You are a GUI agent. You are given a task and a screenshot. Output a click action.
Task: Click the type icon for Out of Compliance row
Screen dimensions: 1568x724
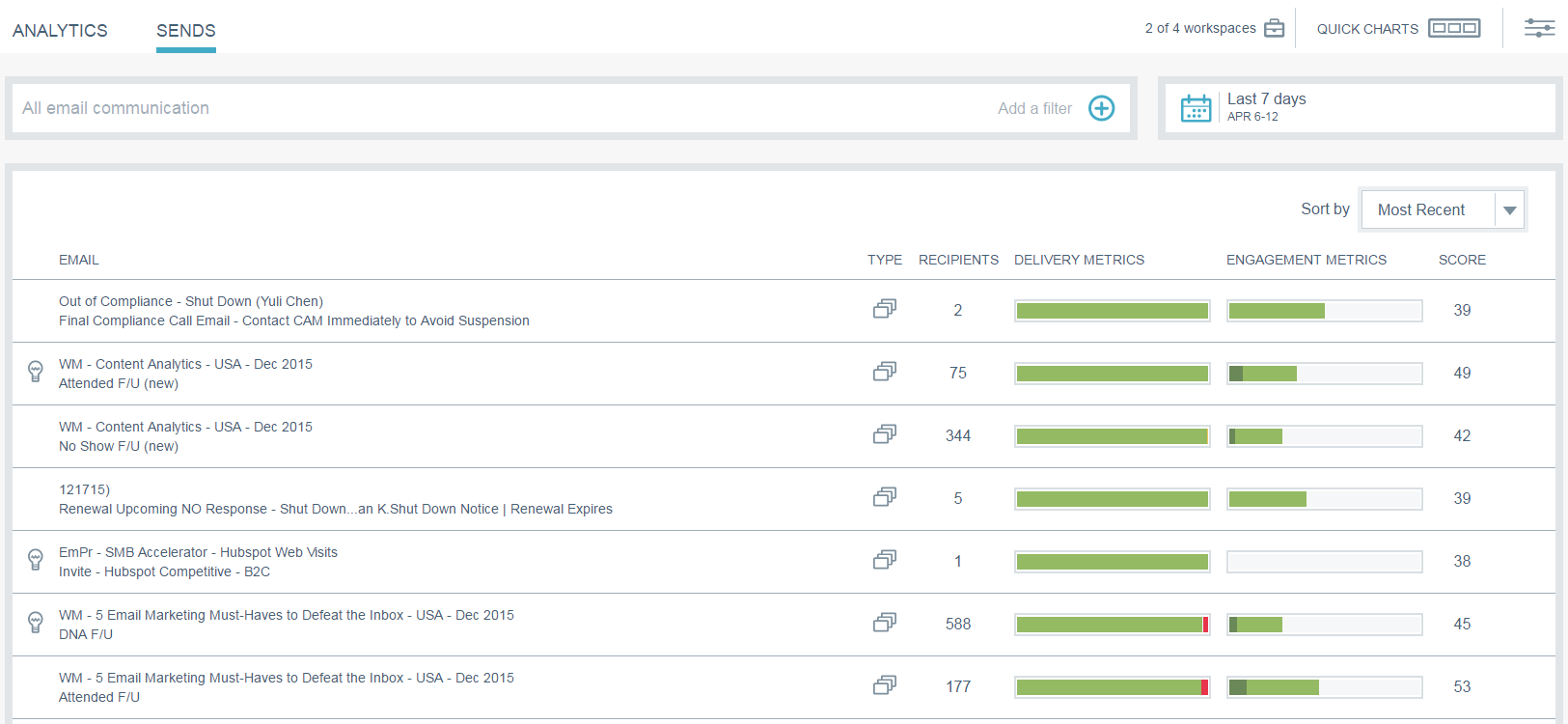(884, 310)
